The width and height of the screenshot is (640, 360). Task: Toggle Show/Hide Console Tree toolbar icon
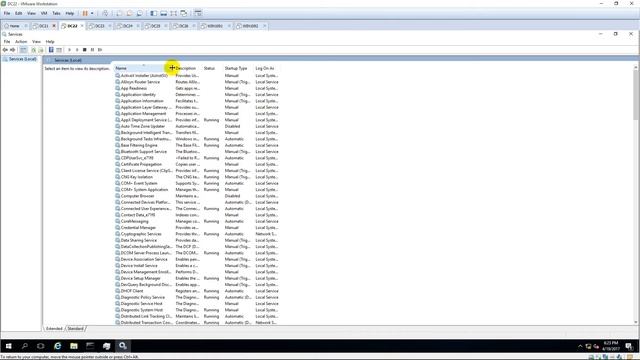click(24, 50)
